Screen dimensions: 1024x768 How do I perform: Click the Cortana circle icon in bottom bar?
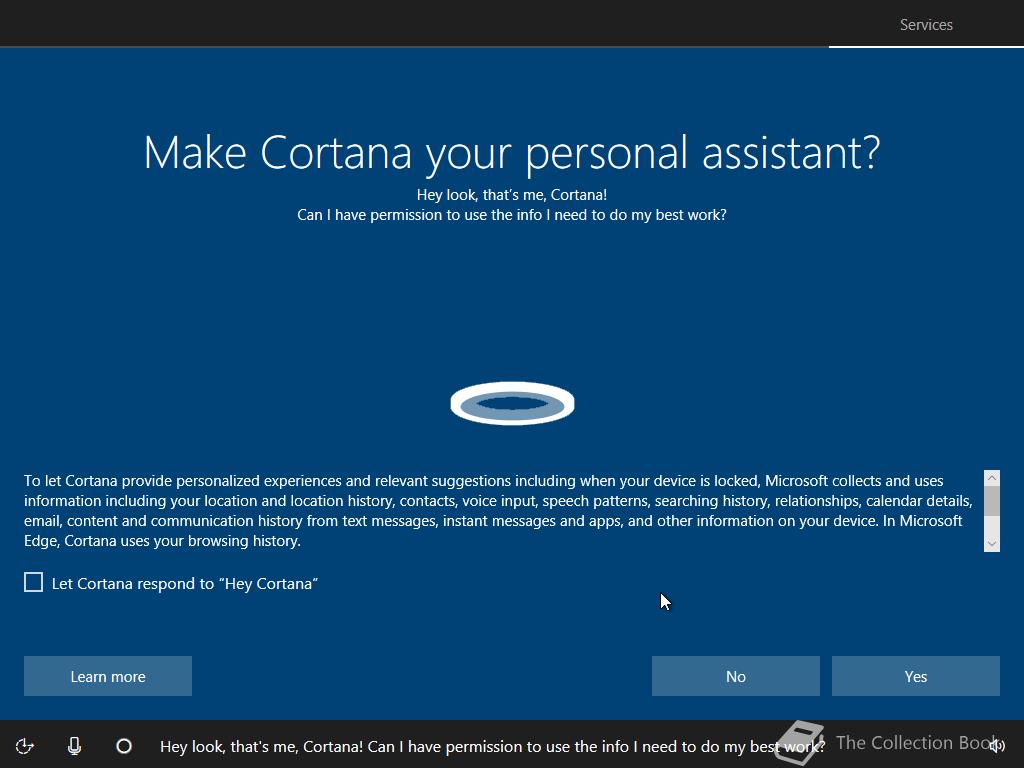pos(124,746)
